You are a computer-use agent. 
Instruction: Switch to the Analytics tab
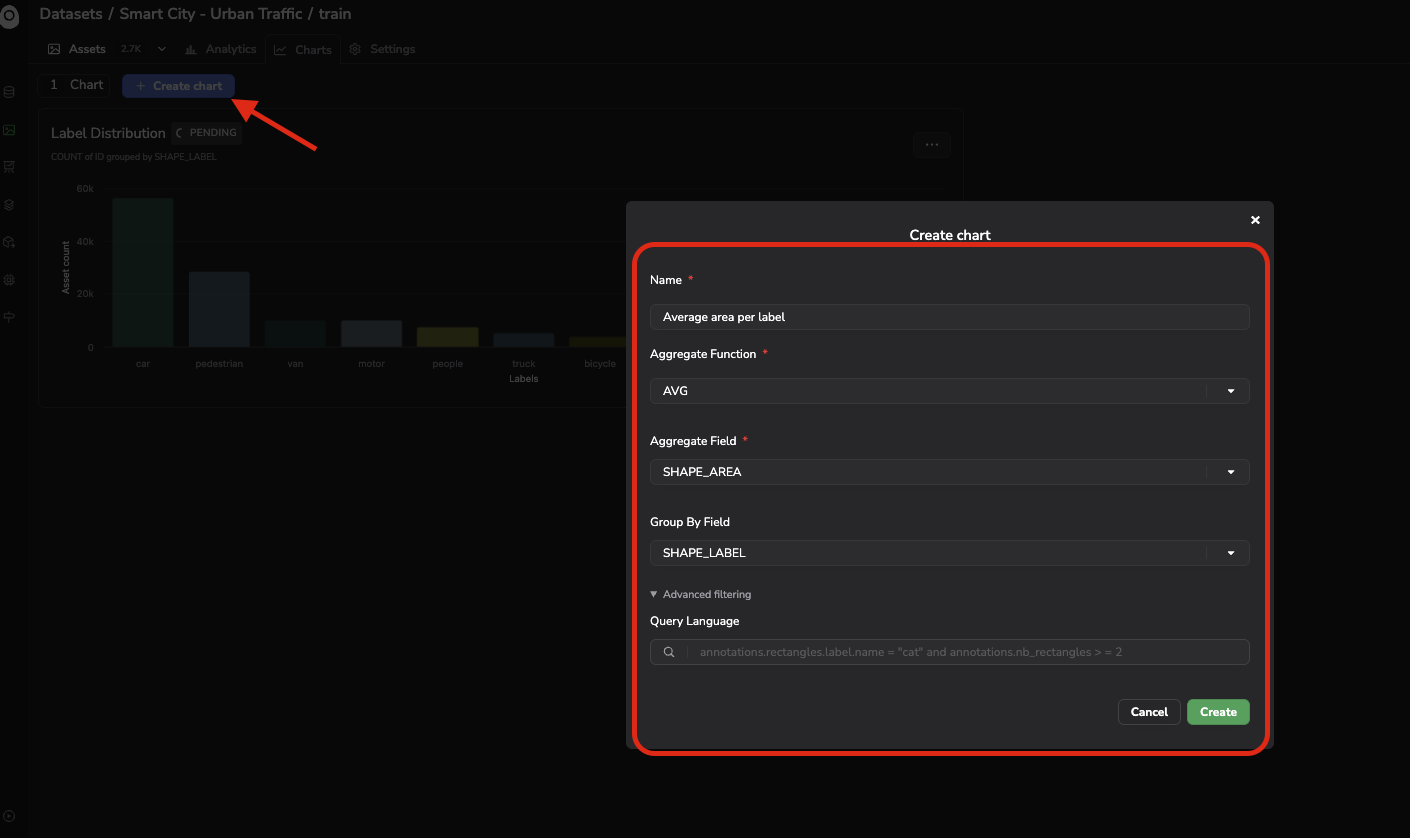click(221, 49)
